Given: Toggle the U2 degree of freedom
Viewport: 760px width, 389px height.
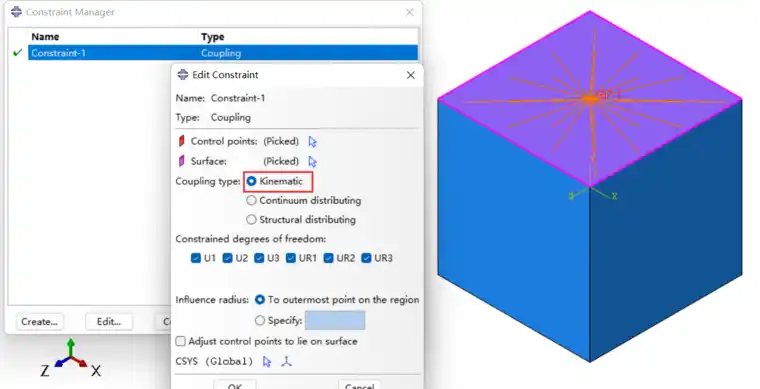Looking at the screenshot, I should 227,258.
